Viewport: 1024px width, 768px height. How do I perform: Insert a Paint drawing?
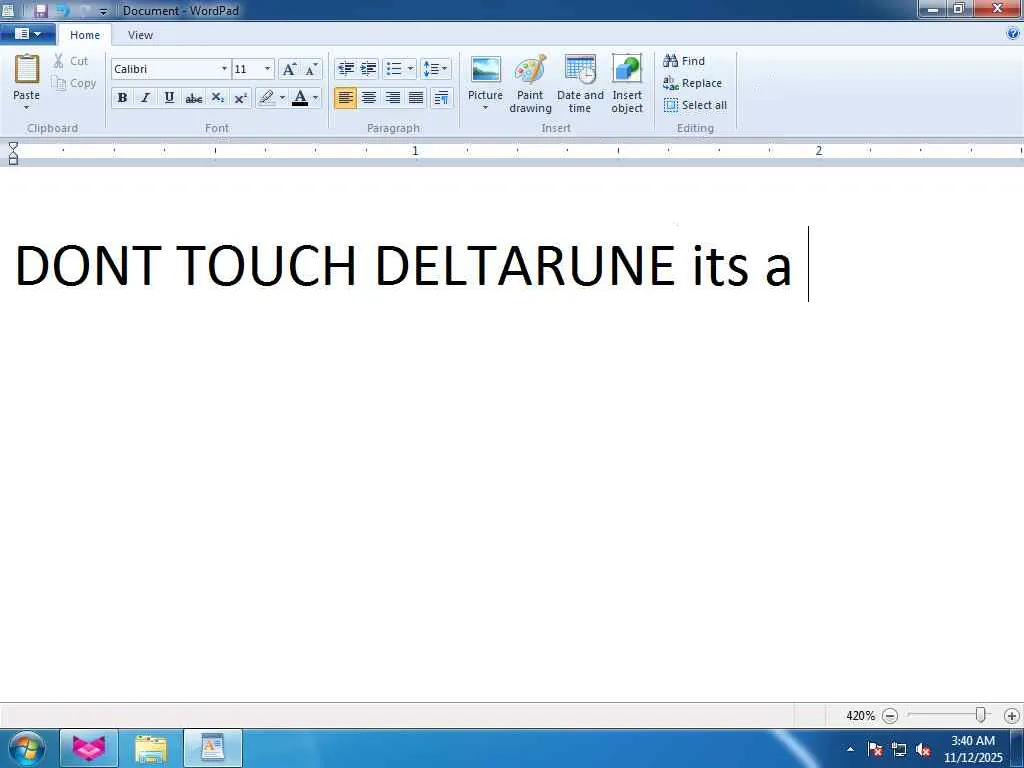(x=530, y=84)
